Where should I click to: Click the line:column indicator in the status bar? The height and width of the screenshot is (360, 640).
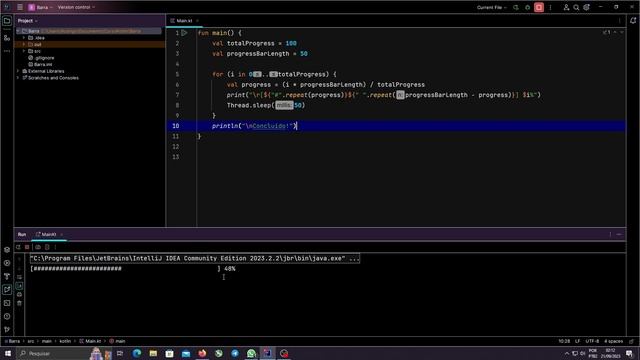(564, 341)
